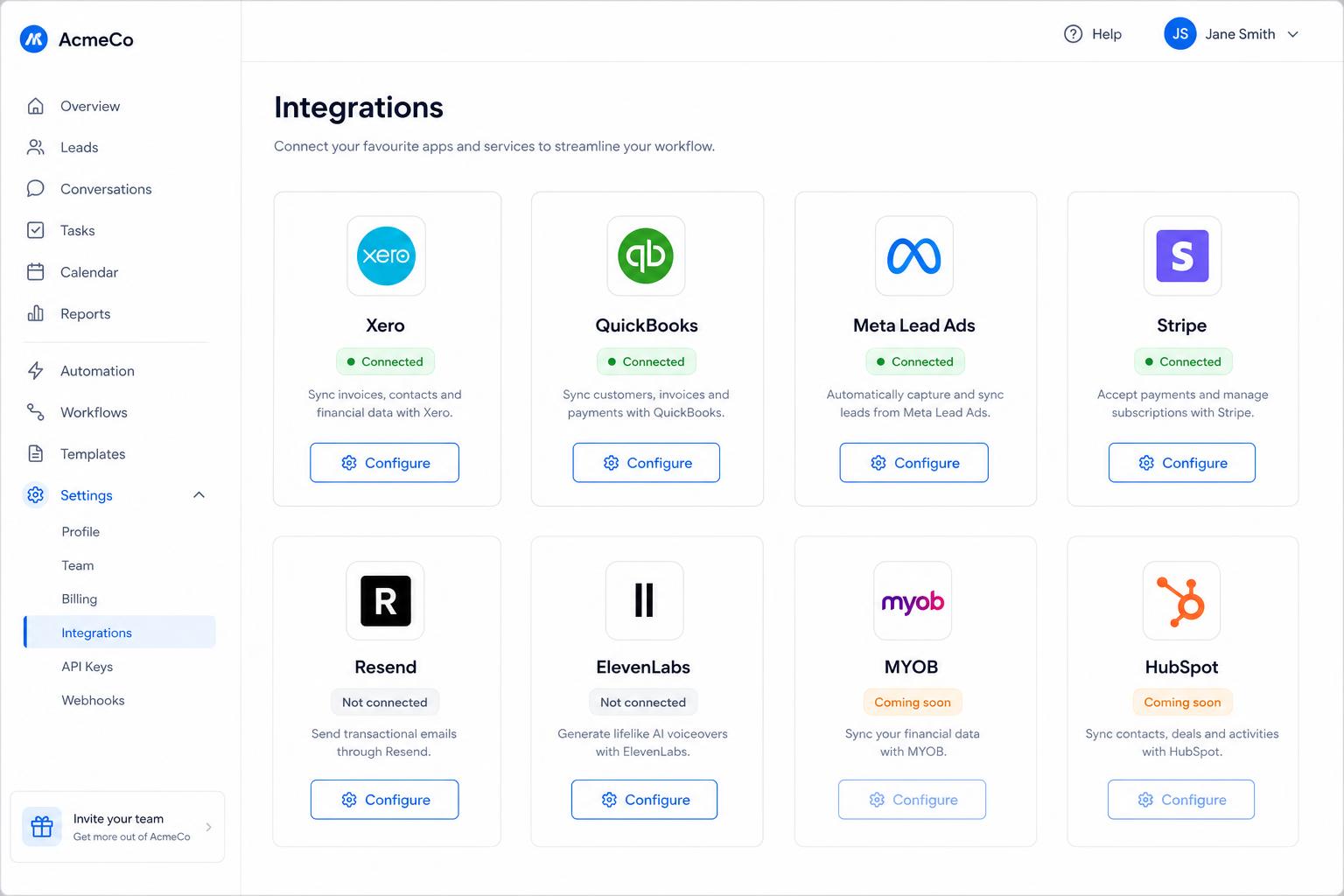This screenshot has width=1344, height=896.
Task: Click the disabled HubSpot Configure button
Action: coord(1181,799)
